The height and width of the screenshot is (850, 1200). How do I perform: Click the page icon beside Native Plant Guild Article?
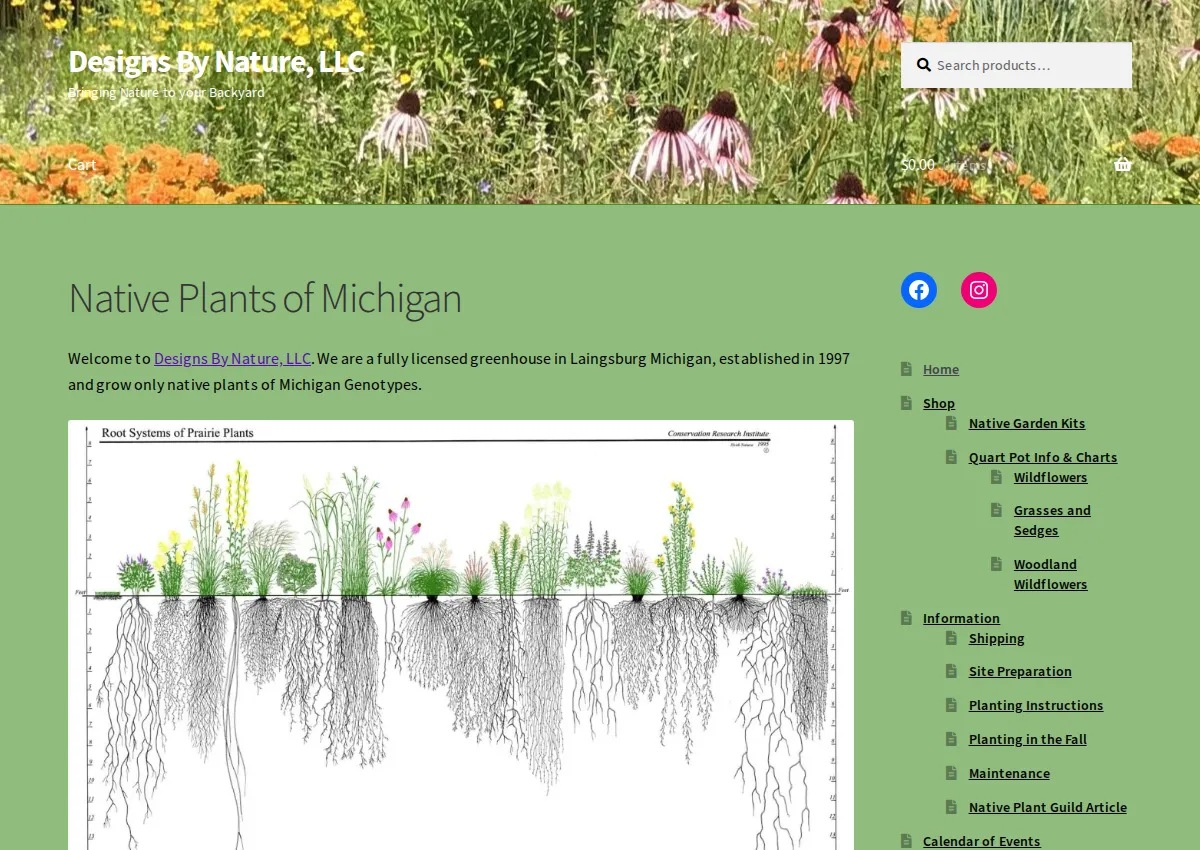[x=952, y=807]
